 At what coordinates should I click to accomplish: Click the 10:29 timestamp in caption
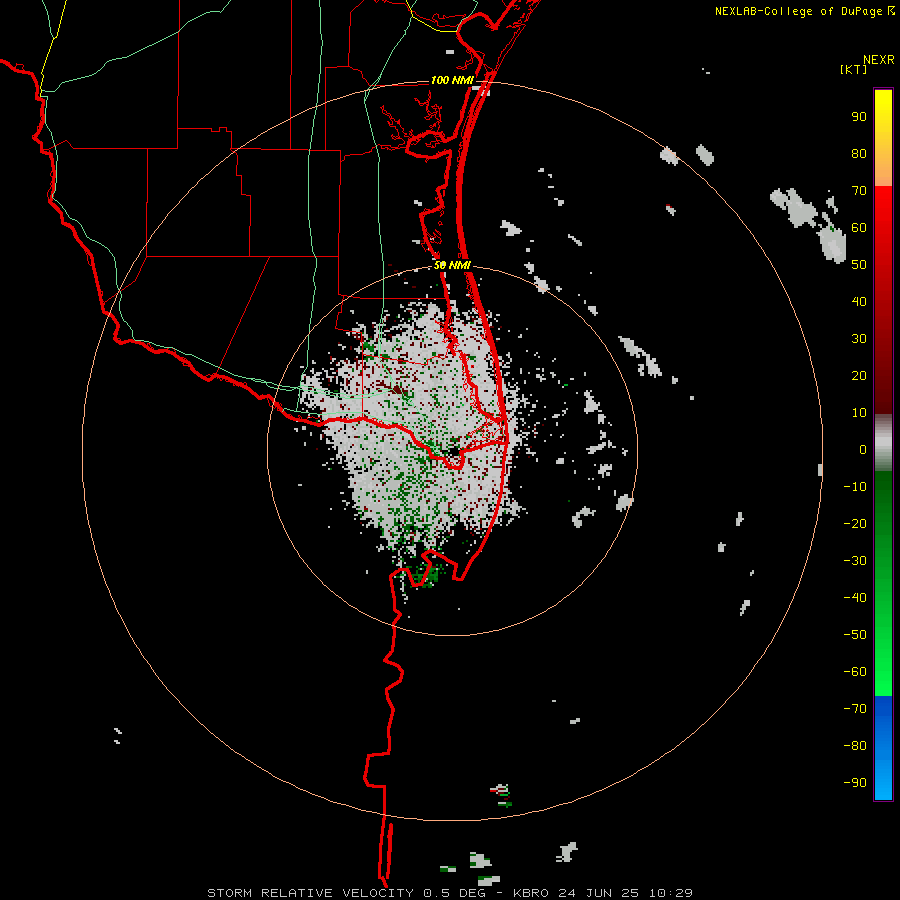670,893
